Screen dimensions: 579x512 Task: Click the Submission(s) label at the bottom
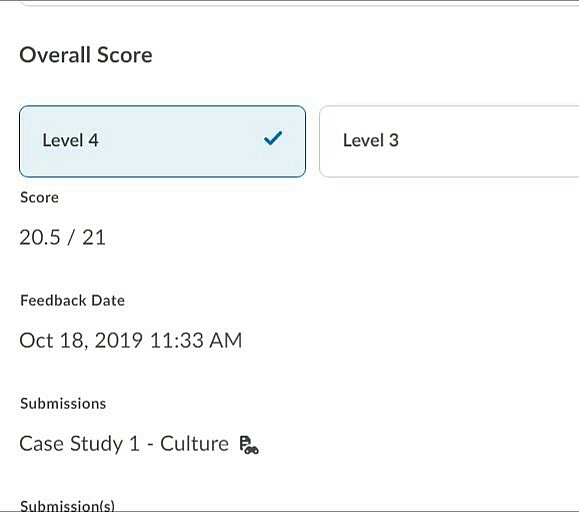point(67,505)
